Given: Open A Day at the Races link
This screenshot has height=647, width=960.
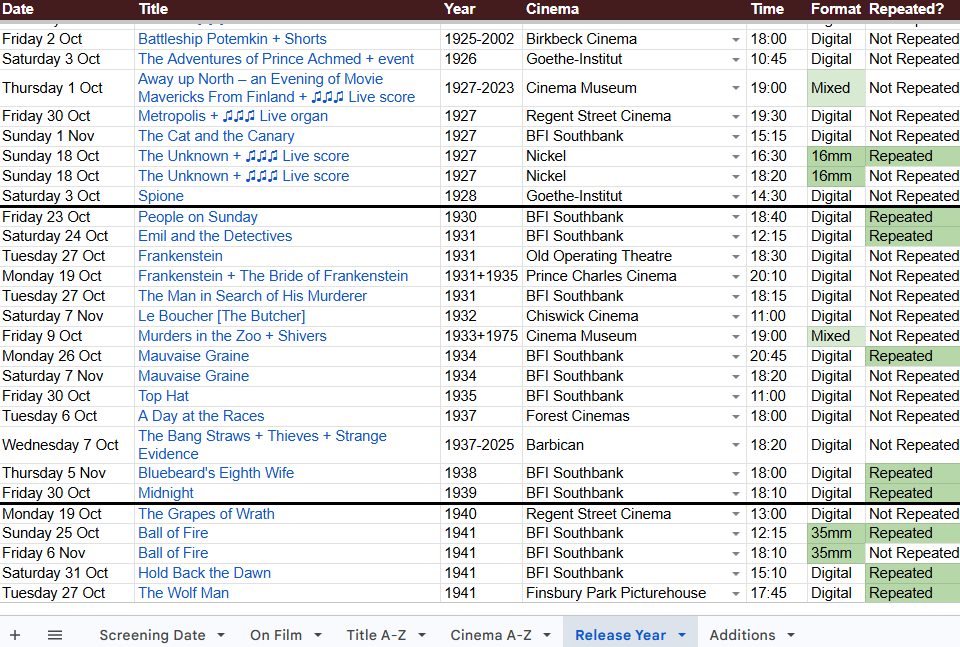Looking at the screenshot, I should pyautogui.click(x=201, y=416).
